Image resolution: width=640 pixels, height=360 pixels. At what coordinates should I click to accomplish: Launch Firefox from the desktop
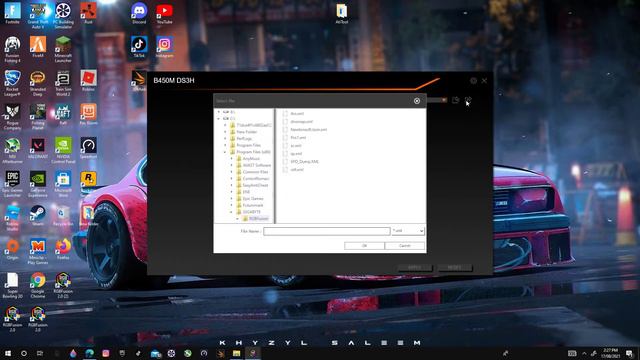pyautogui.click(x=63, y=249)
